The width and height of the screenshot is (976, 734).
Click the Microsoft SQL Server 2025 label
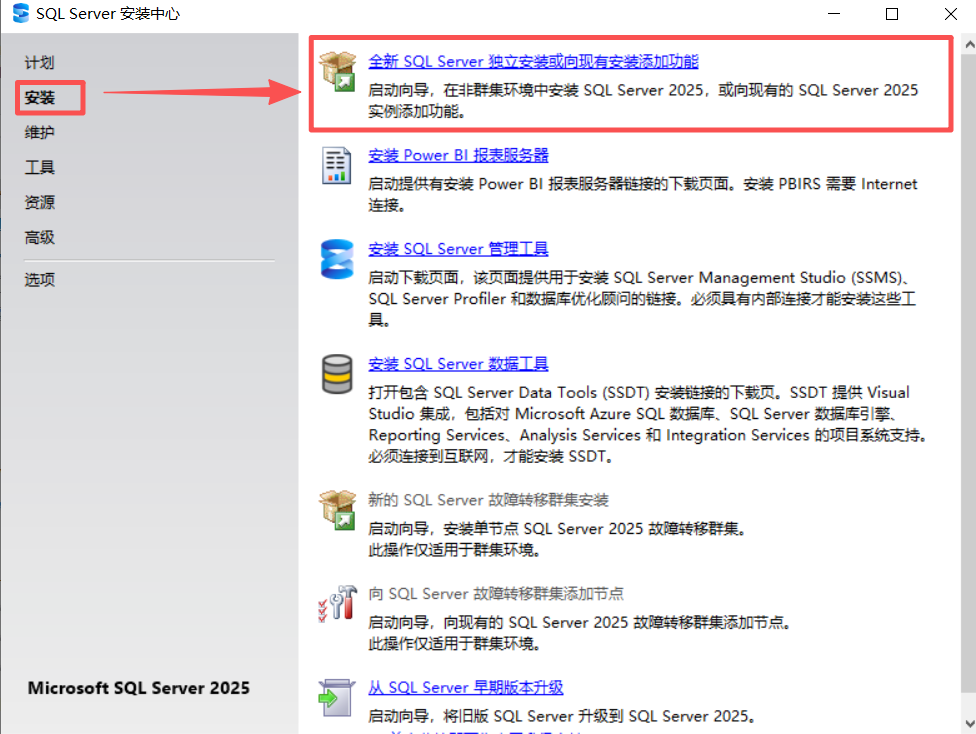point(138,688)
